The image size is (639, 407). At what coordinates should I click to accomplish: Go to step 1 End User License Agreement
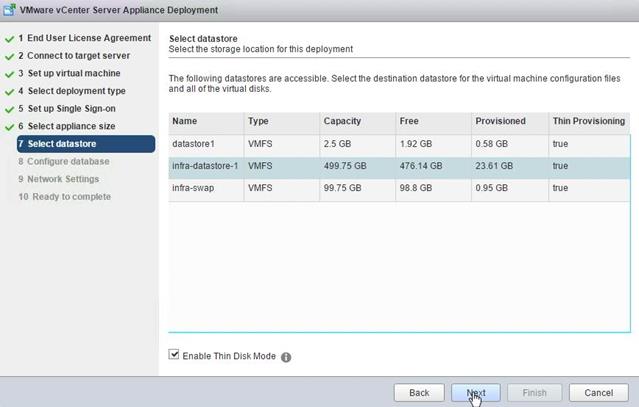pyautogui.click(x=84, y=38)
